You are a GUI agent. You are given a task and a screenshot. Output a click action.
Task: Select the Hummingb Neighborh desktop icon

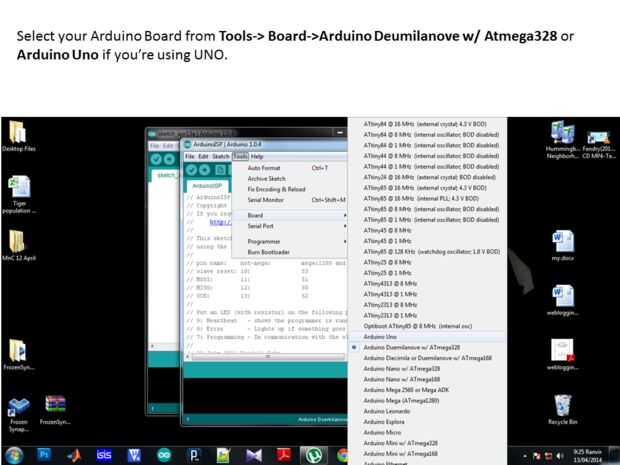(x=562, y=140)
